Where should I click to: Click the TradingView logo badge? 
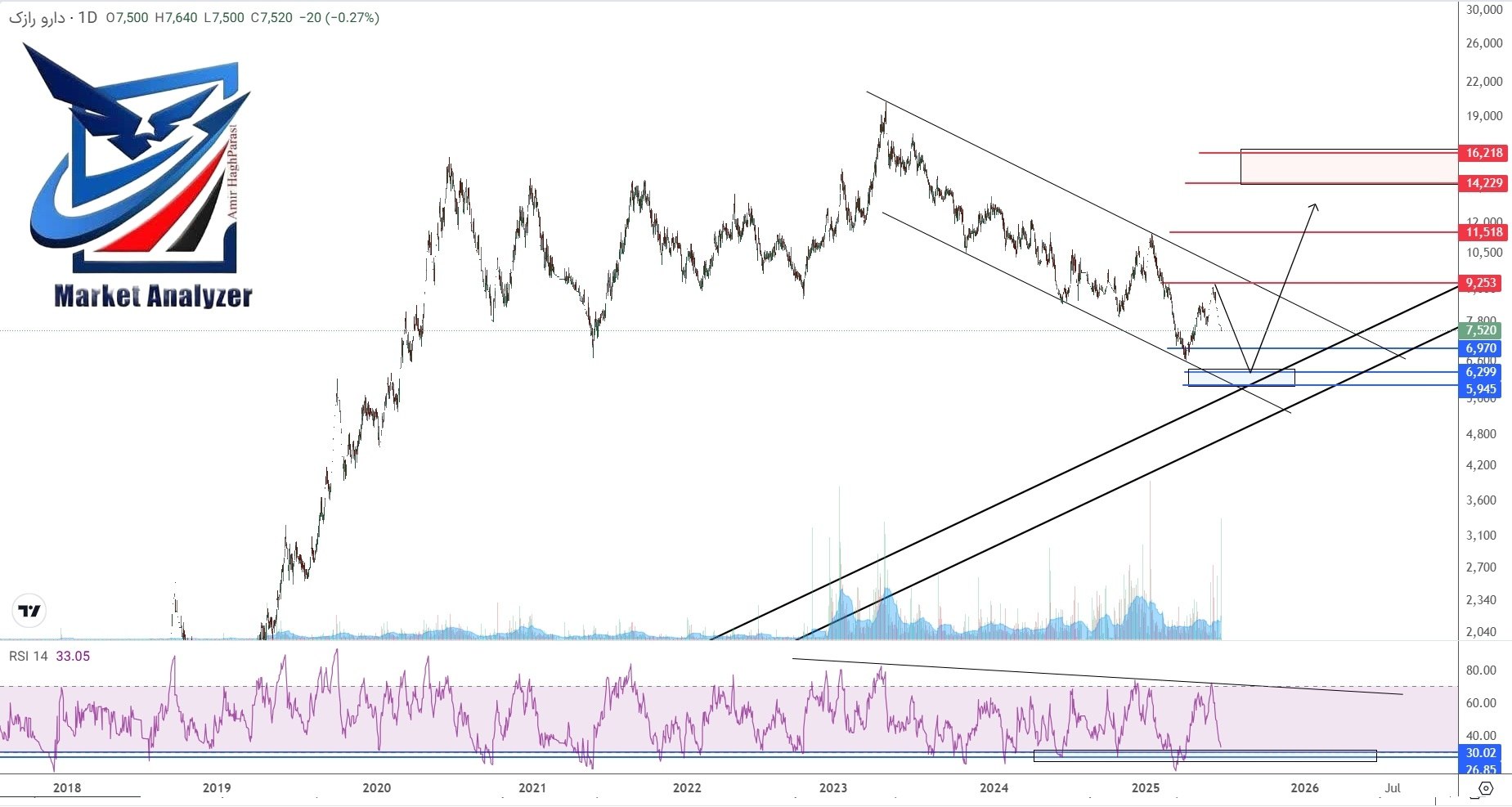tap(30, 611)
